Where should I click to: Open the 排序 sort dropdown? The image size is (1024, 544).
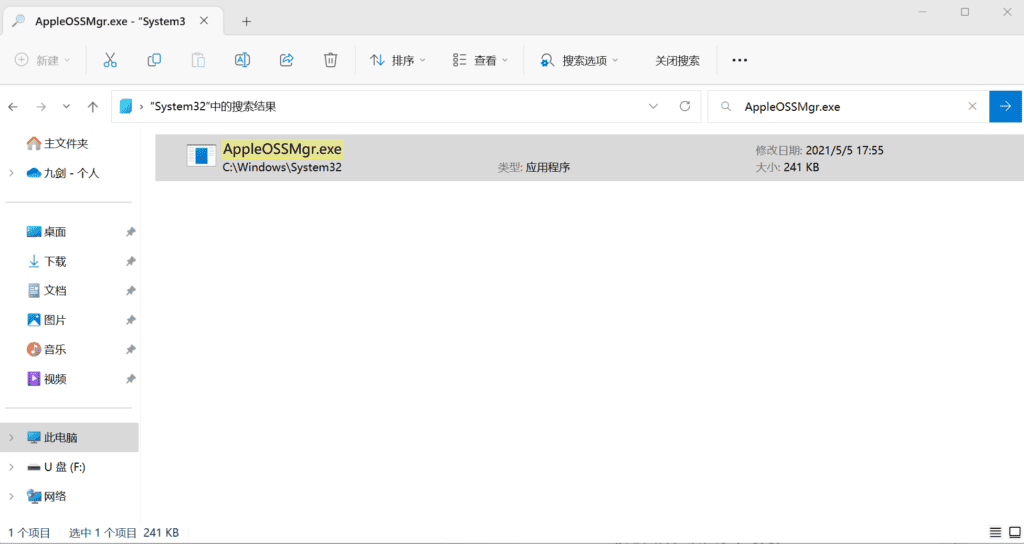(x=398, y=60)
